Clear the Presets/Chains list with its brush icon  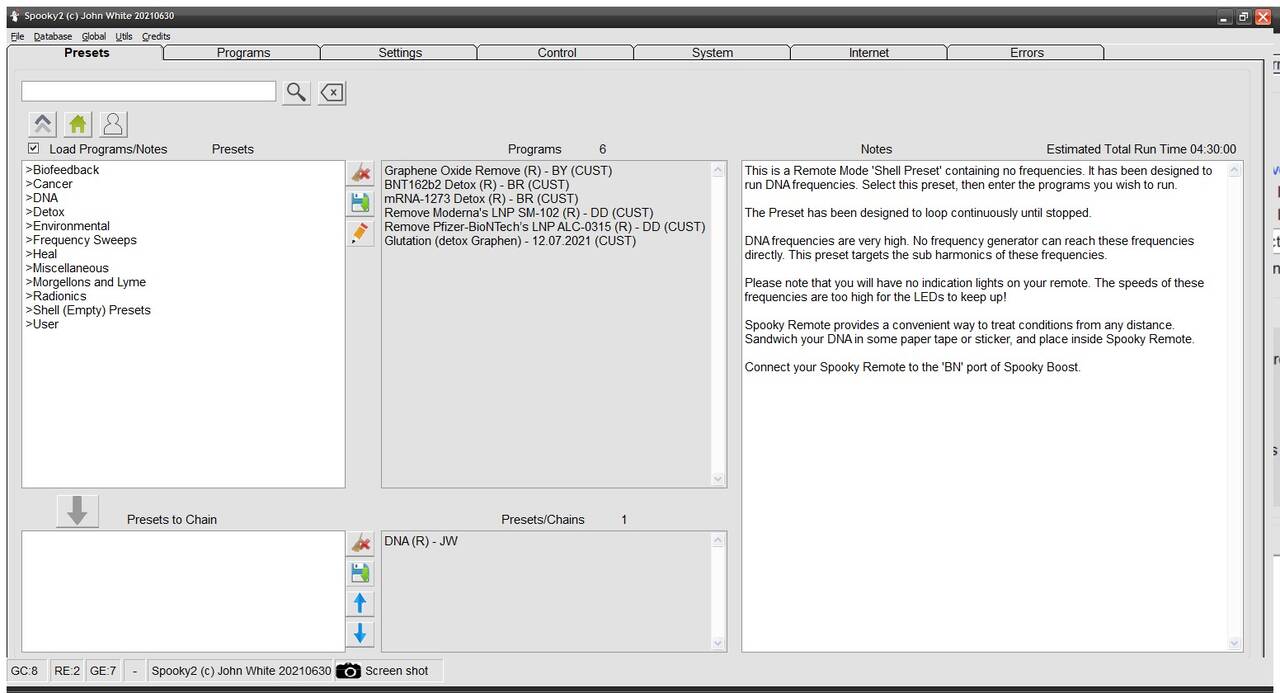point(360,543)
